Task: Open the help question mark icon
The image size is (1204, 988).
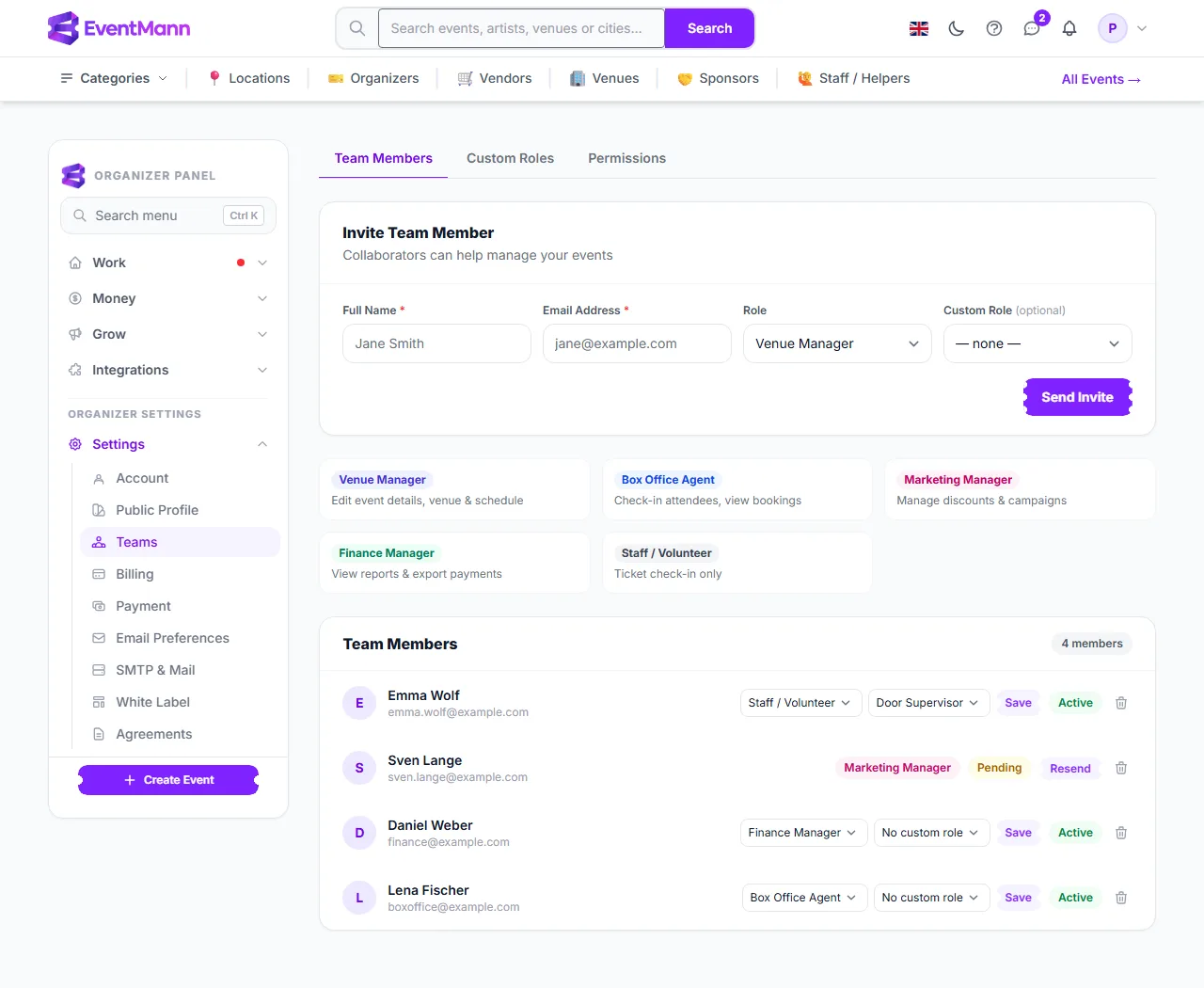Action: click(x=994, y=28)
